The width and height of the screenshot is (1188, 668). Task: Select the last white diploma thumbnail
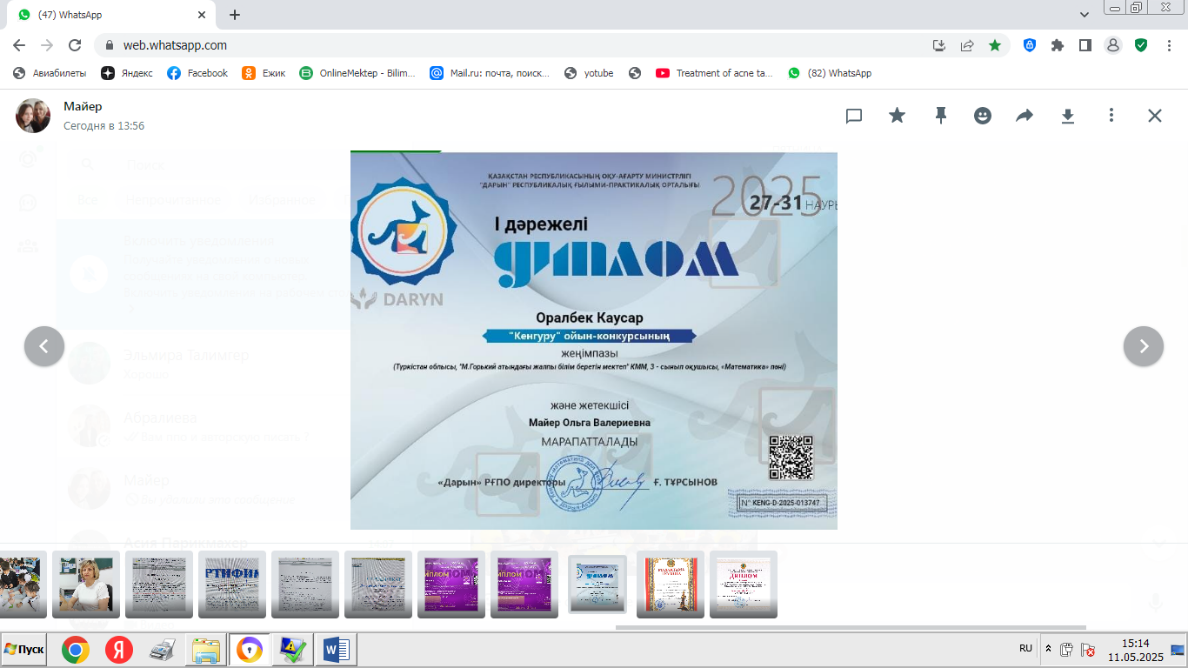(x=743, y=584)
